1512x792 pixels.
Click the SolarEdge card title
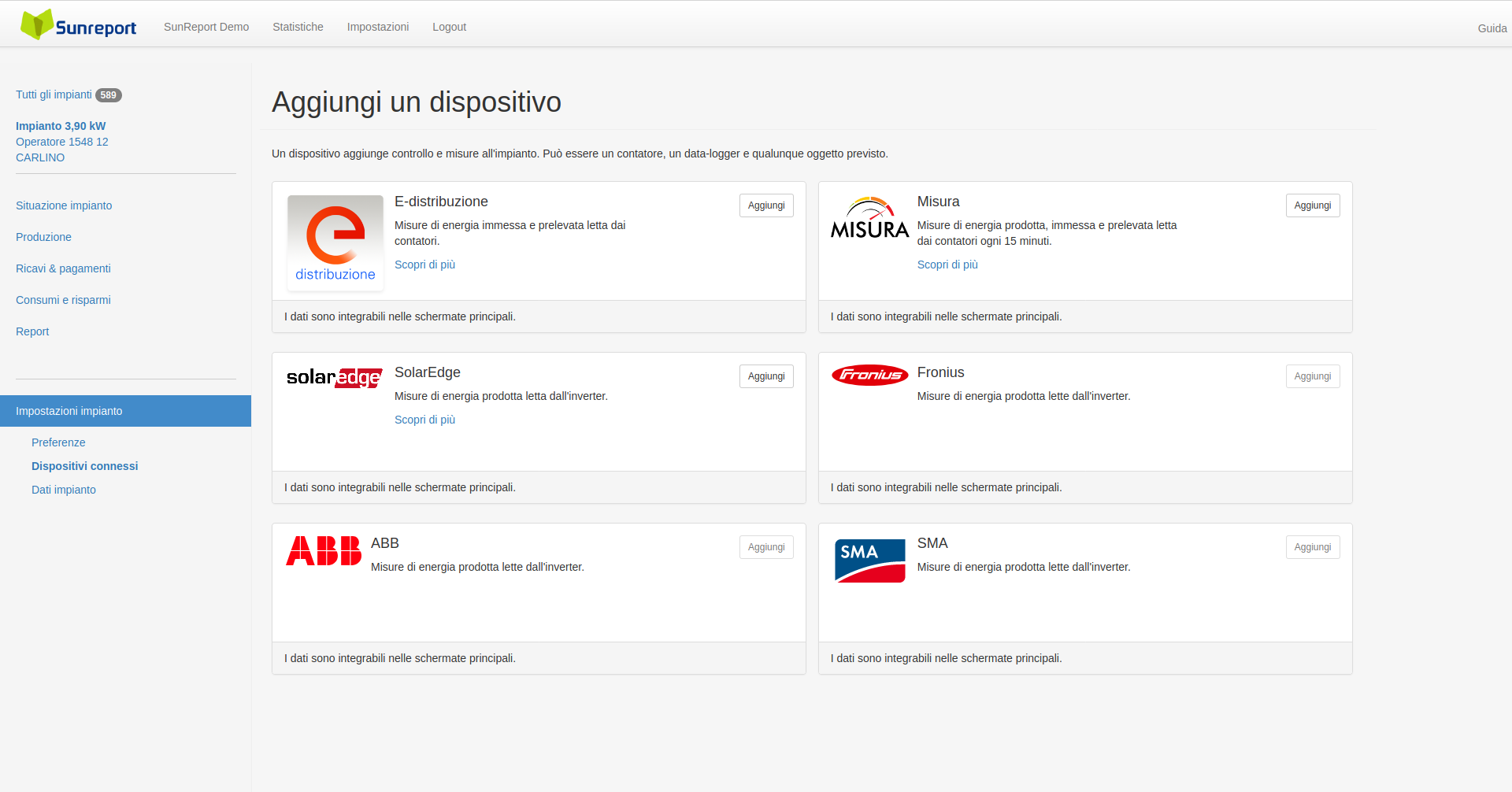tap(428, 372)
